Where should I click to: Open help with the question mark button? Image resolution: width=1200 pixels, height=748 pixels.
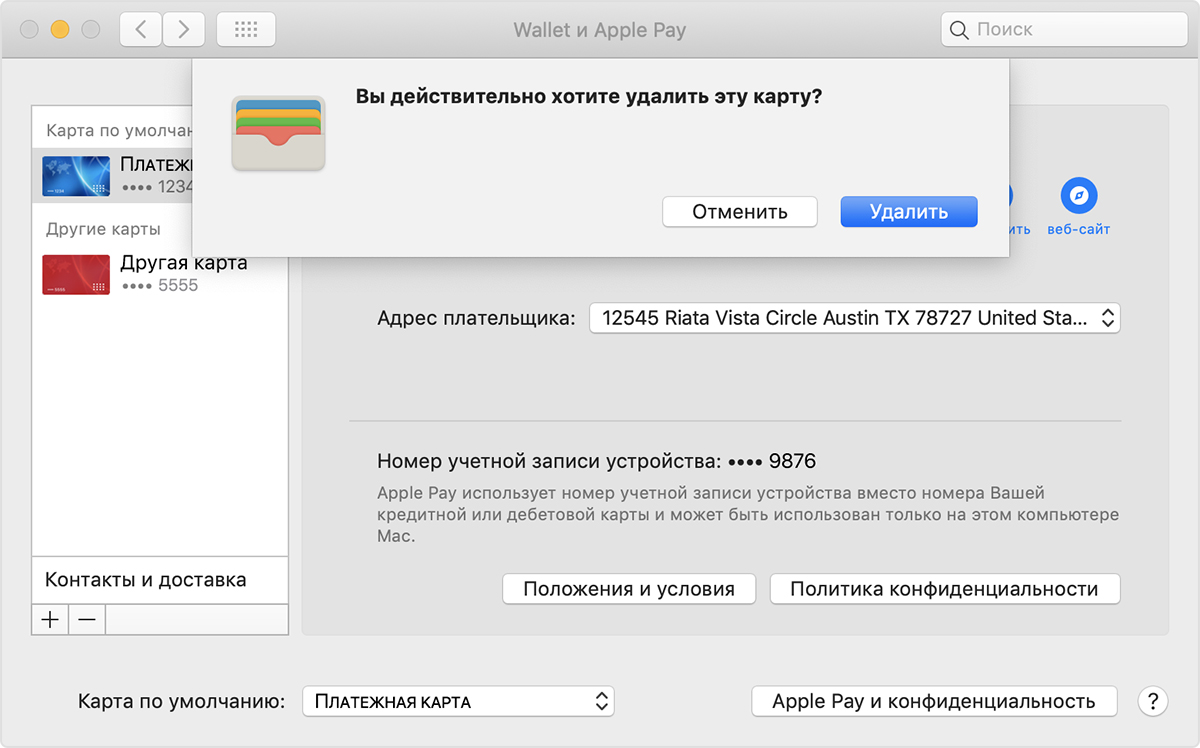point(1153,701)
